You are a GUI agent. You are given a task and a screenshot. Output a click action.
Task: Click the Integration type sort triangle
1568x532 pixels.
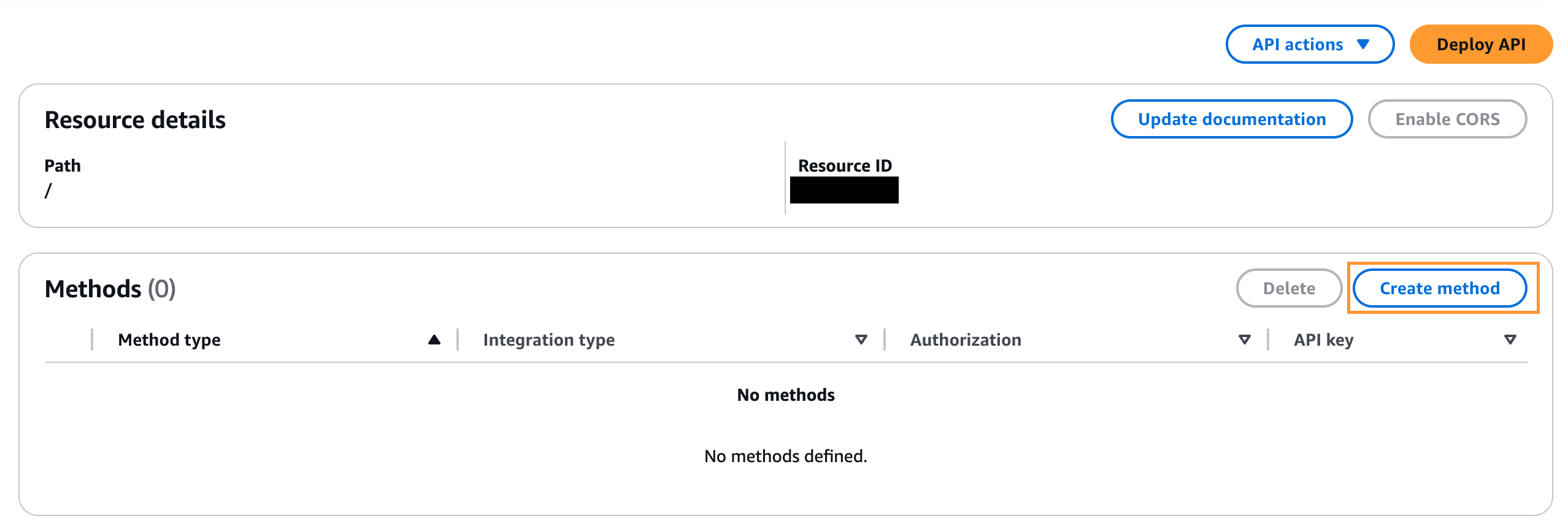coord(861,340)
